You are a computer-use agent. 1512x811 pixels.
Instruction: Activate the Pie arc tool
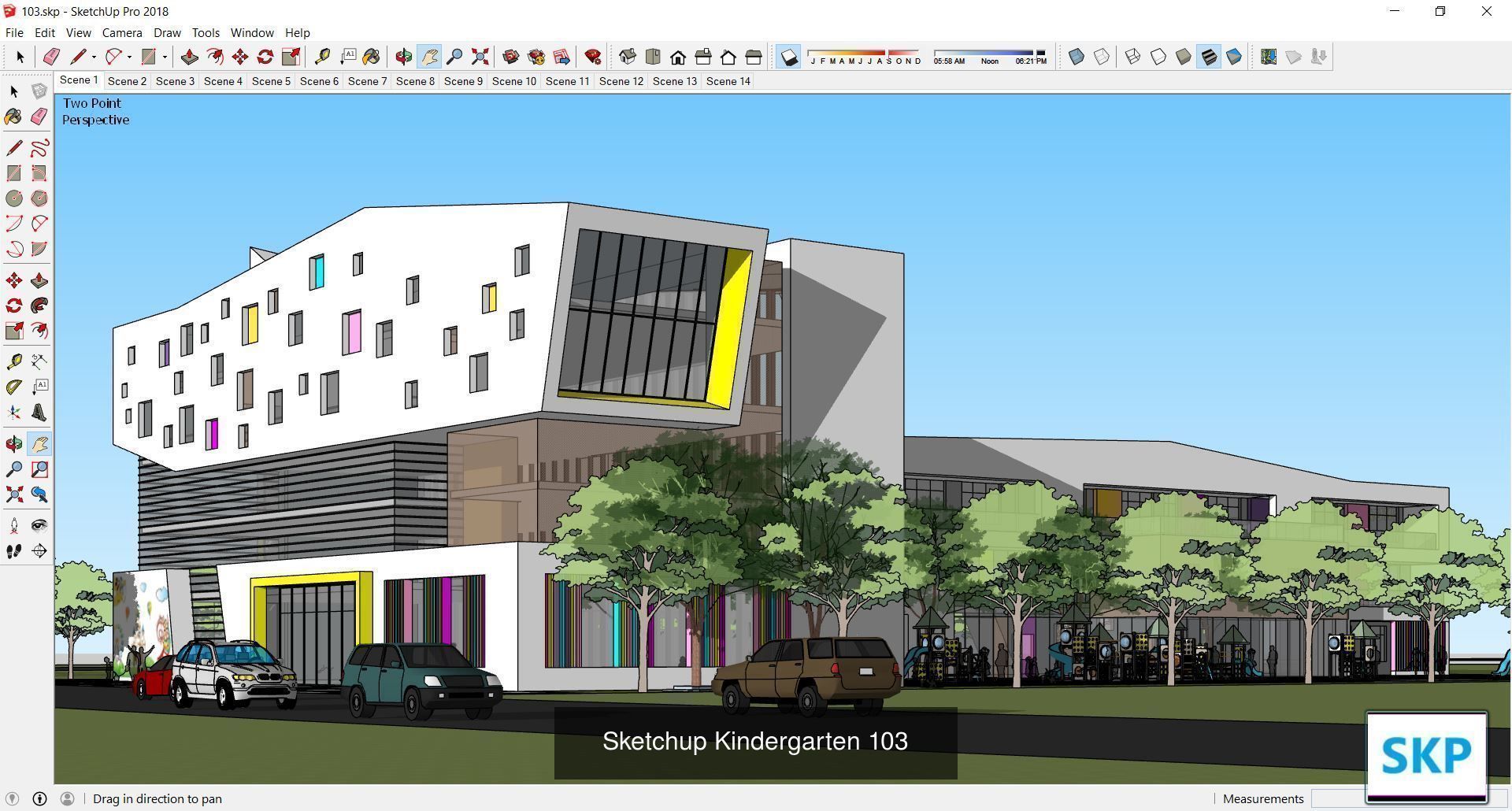[39, 249]
